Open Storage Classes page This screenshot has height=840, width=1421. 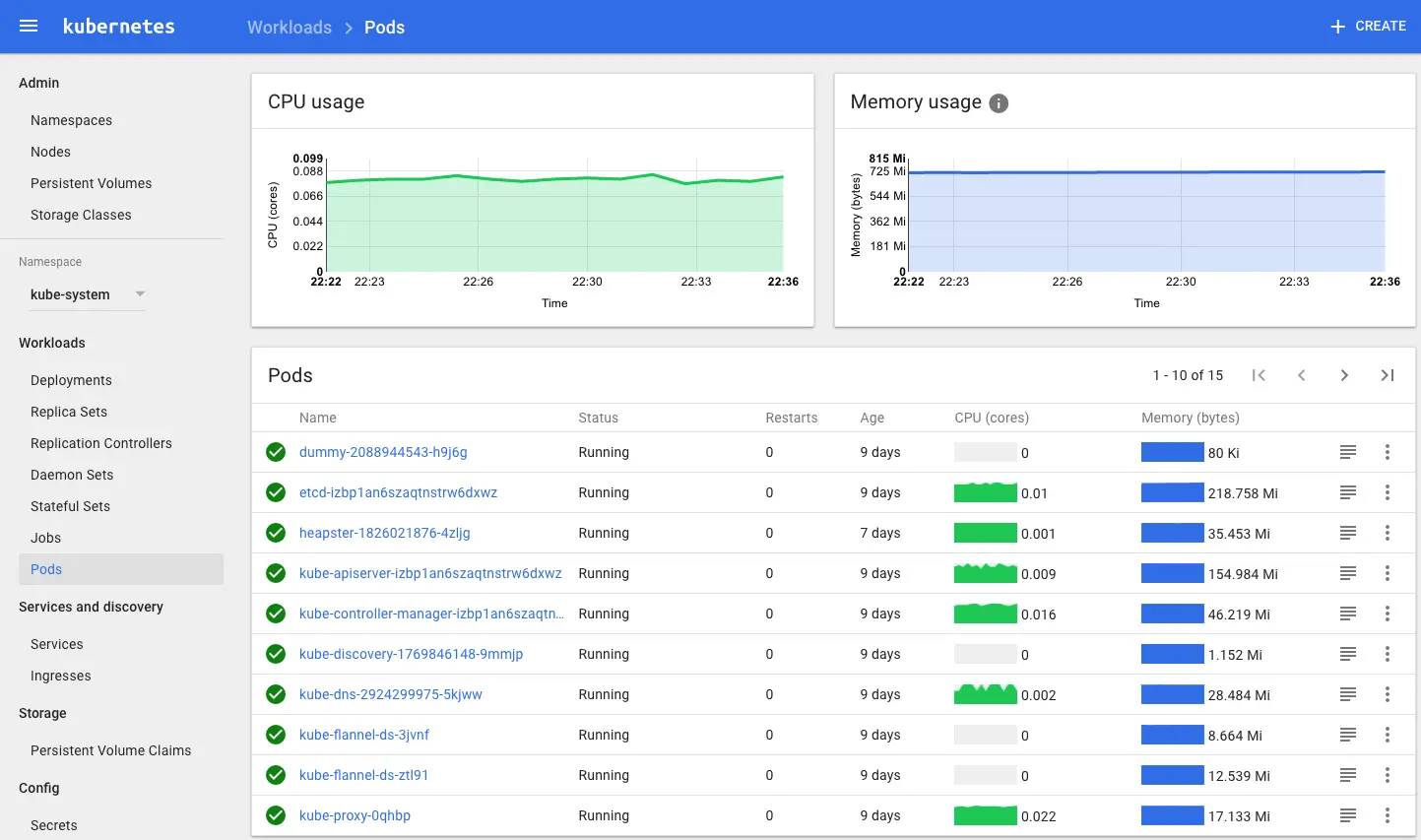[x=81, y=215]
